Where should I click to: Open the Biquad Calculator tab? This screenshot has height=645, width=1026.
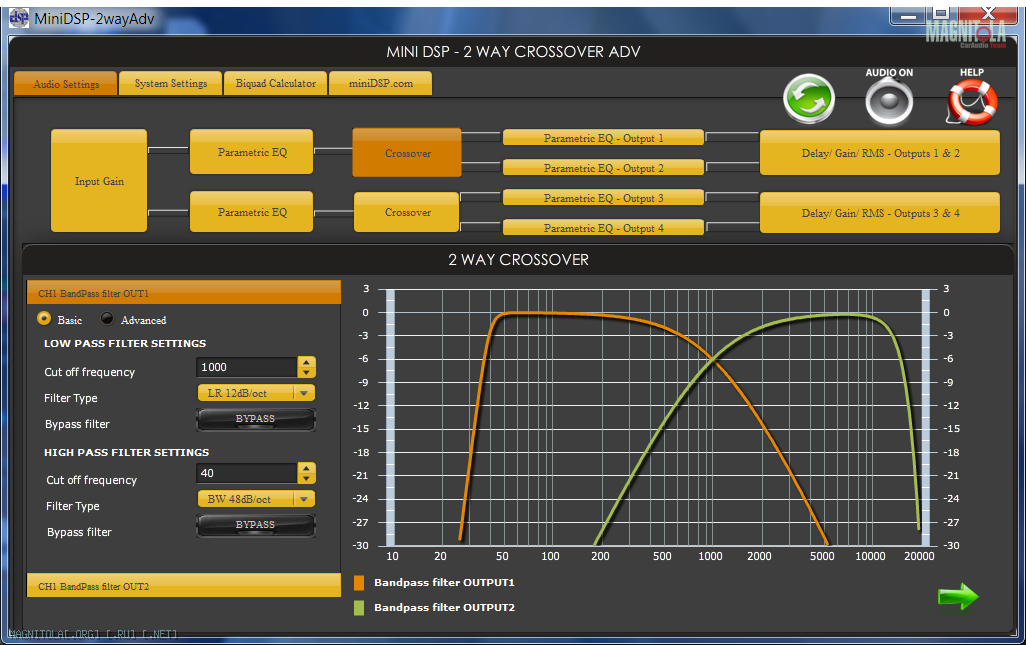pos(275,83)
